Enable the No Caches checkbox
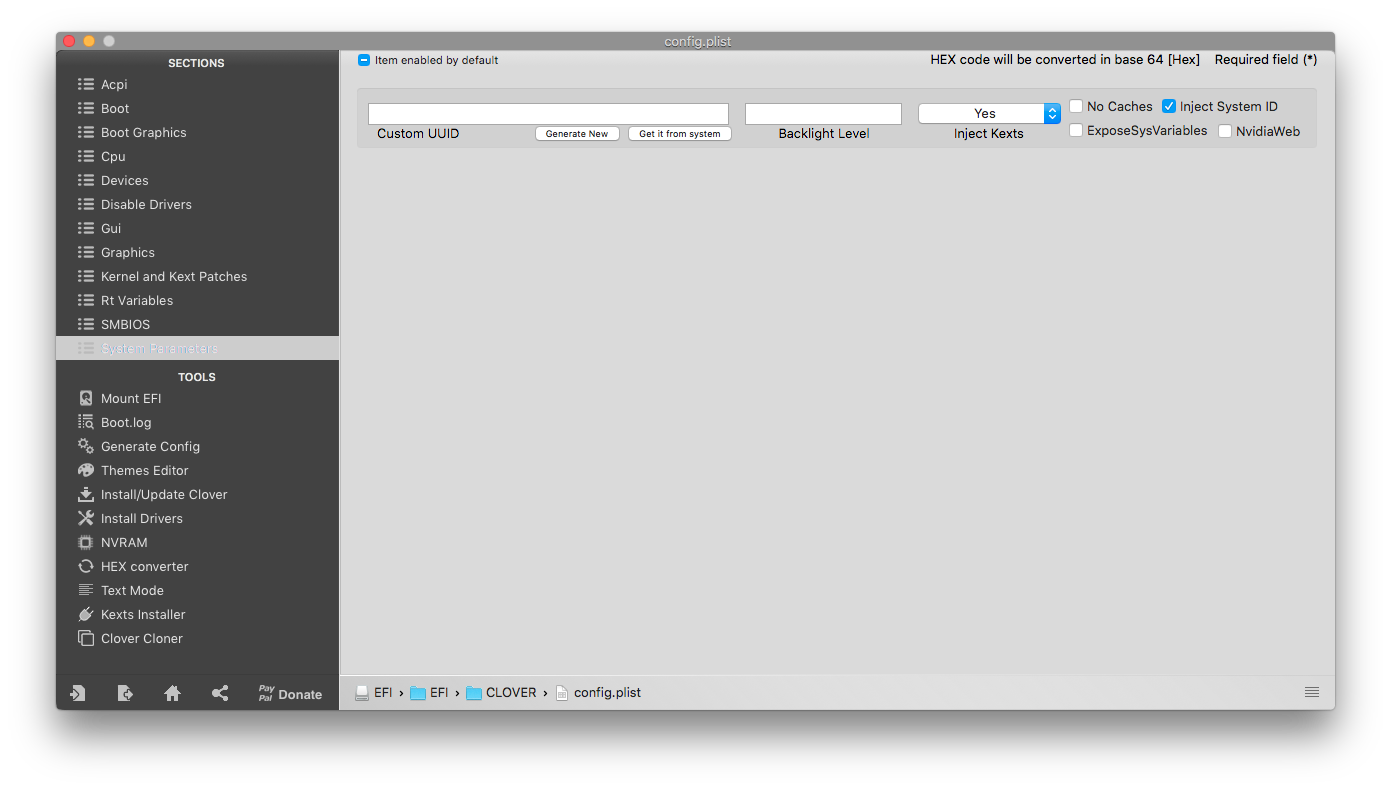The width and height of the screenshot is (1391, 790). coord(1076,106)
